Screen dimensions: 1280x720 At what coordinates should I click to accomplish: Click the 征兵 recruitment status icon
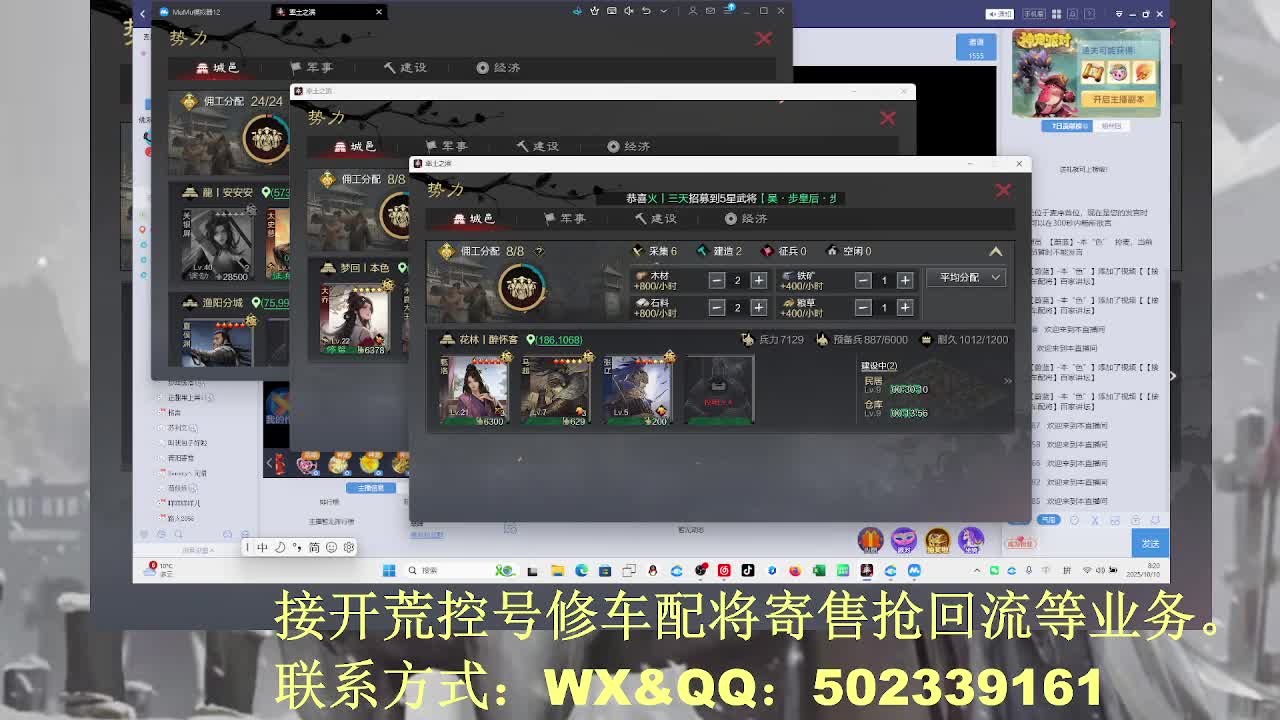pos(766,250)
